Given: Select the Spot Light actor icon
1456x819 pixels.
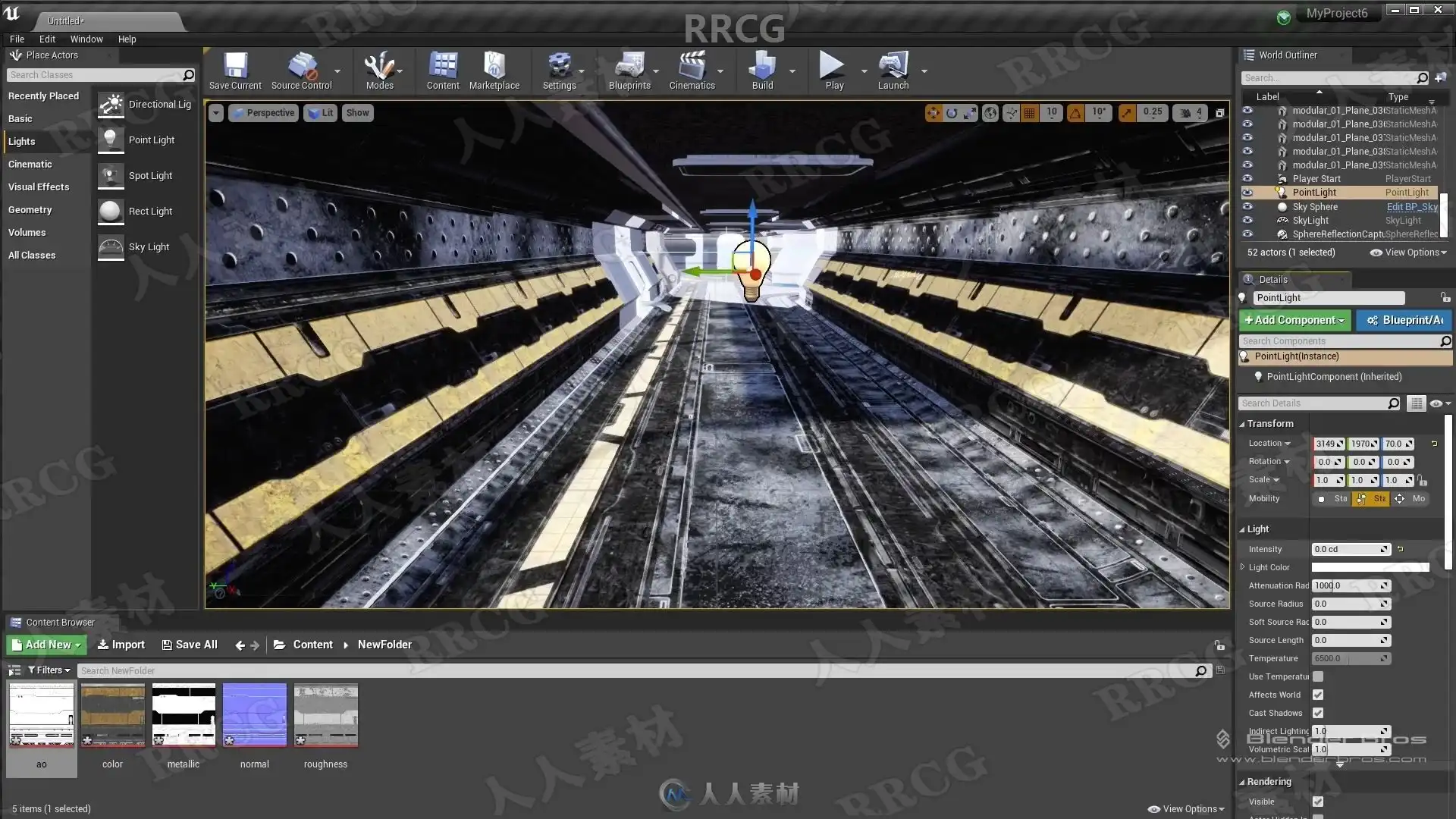Looking at the screenshot, I should coord(111,176).
